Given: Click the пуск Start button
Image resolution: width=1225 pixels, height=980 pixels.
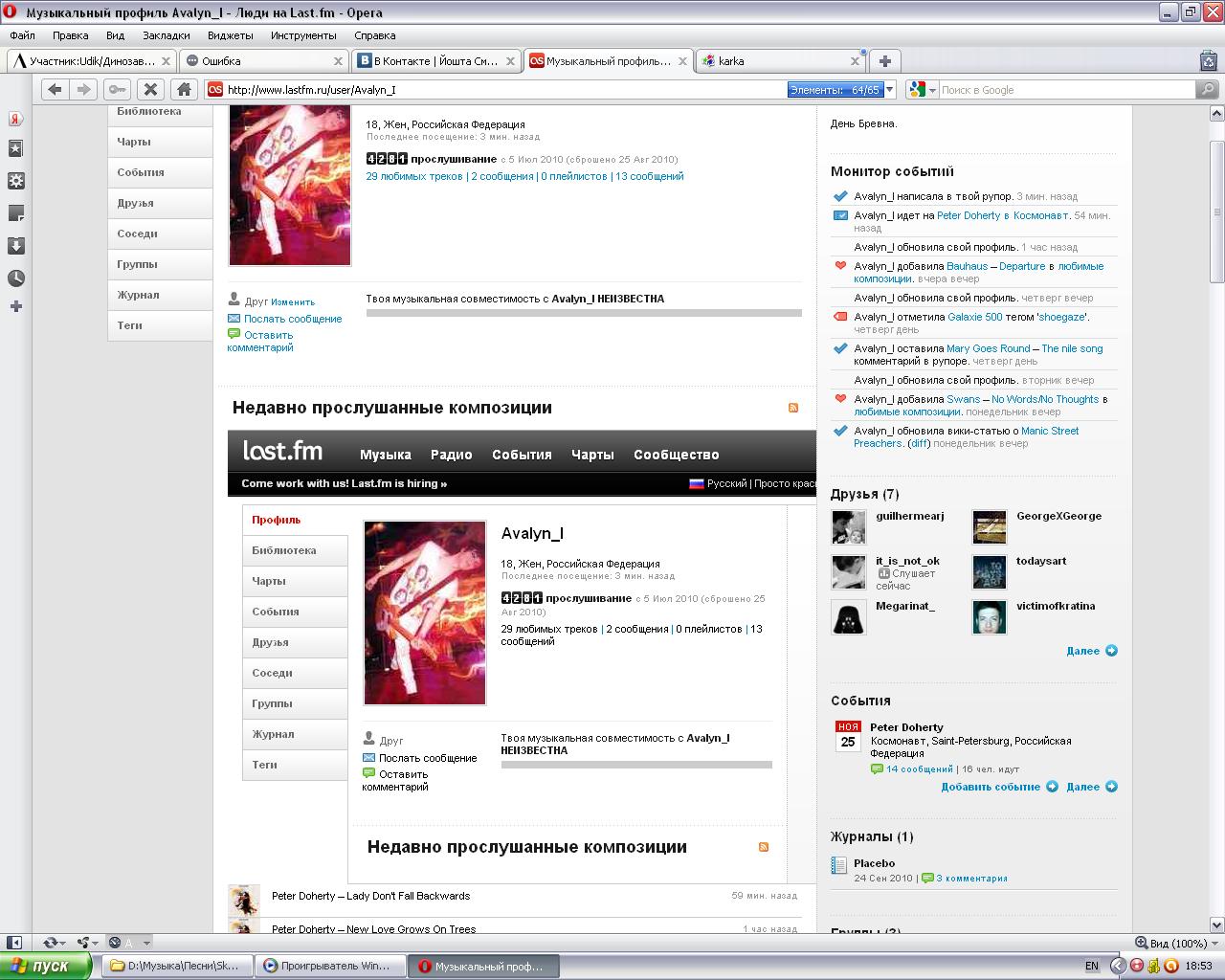Looking at the screenshot, I should pos(46,966).
